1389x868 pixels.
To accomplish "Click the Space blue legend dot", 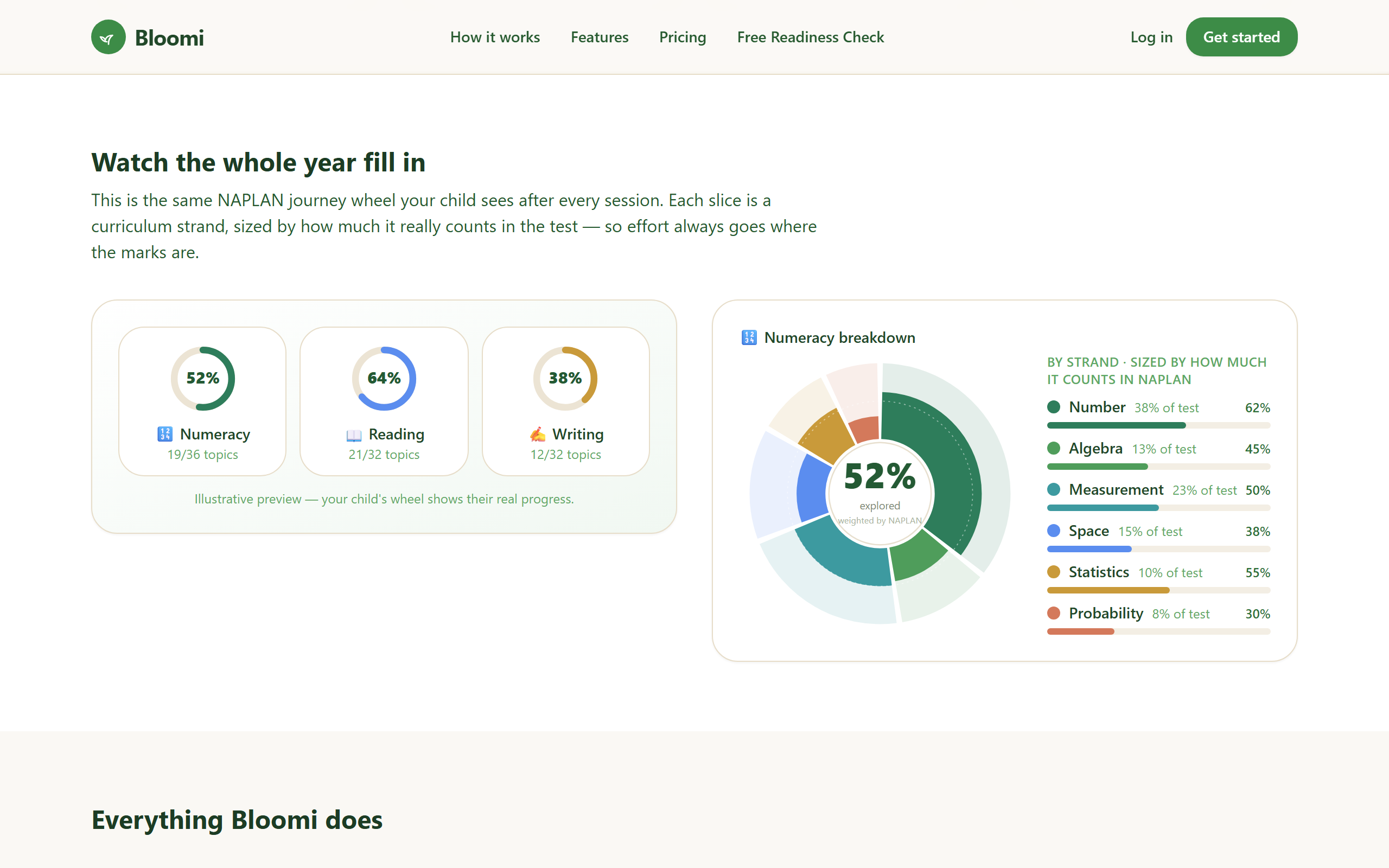I will (x=1053, y=531).
